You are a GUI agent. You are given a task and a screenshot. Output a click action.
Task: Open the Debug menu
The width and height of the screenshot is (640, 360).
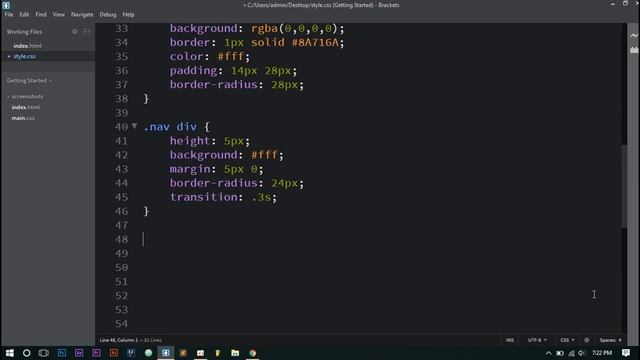tap(108, 14)
